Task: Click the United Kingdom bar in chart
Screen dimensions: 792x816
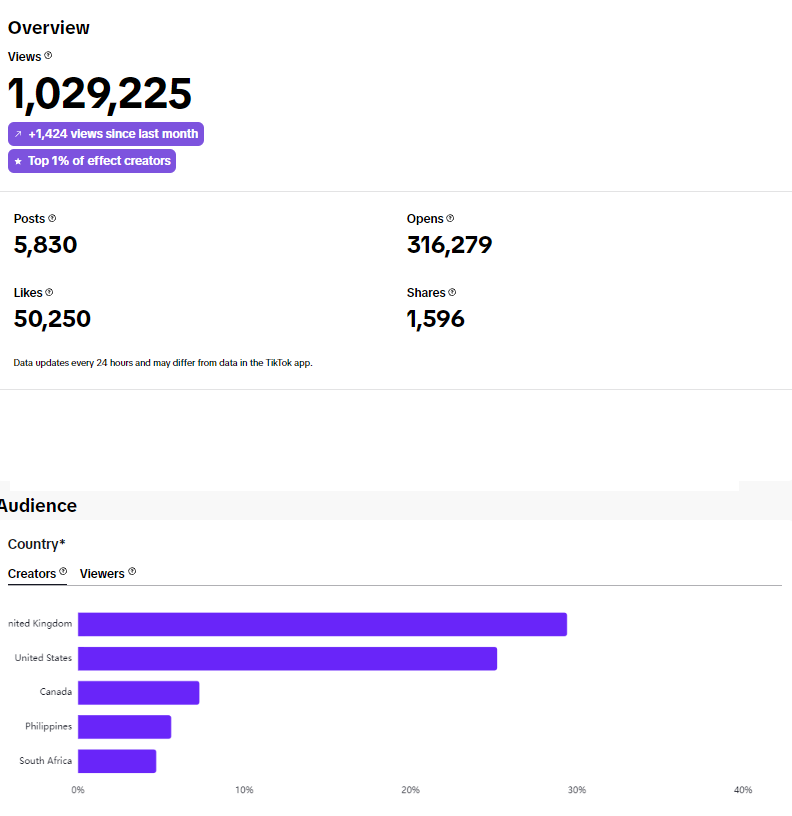Action: [x=322, y=624]
